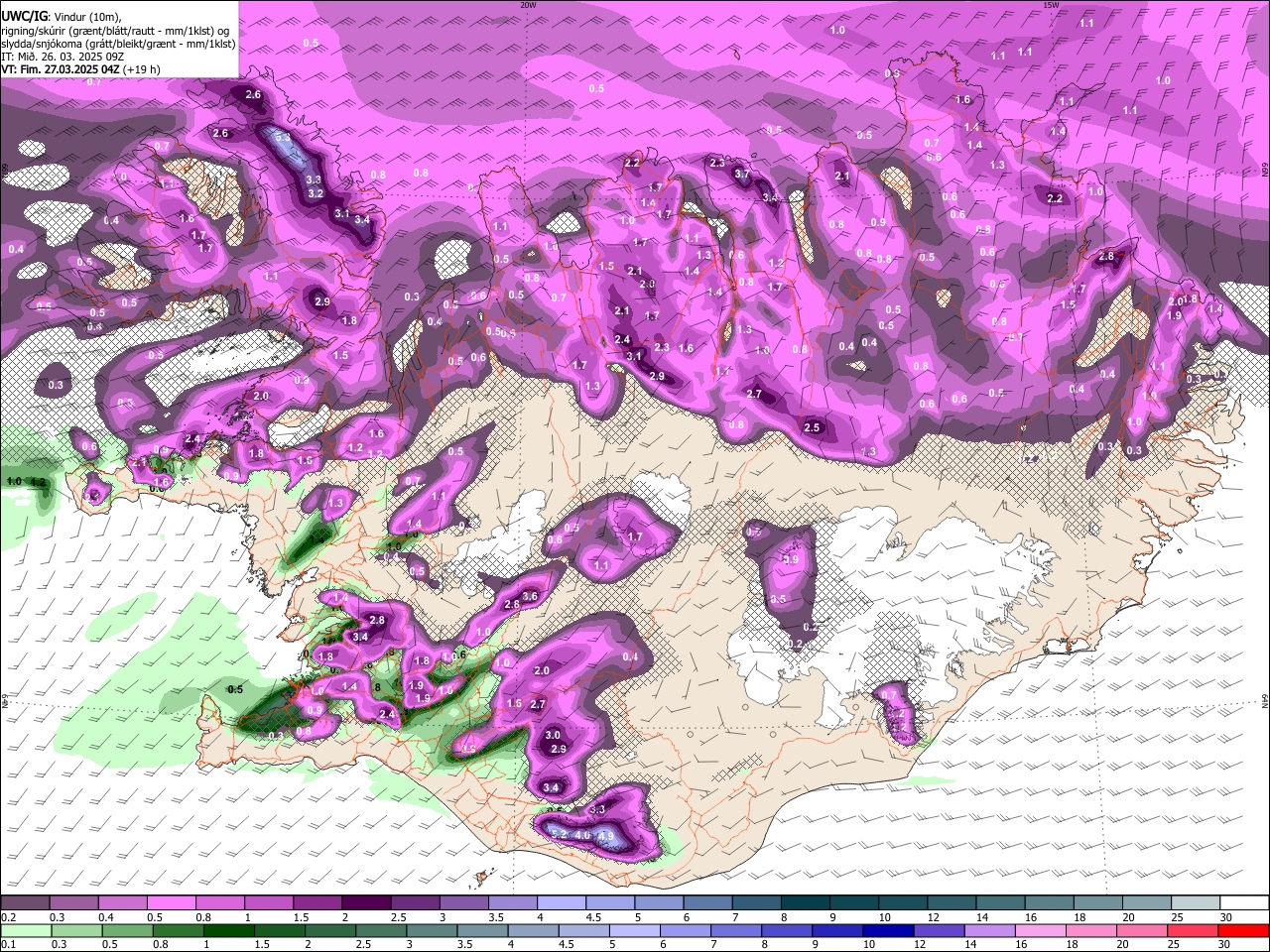Pick the dark green rain legend swatch labeled 1
This screenshot has height=952, width=1270.
[x=228, y=930]
